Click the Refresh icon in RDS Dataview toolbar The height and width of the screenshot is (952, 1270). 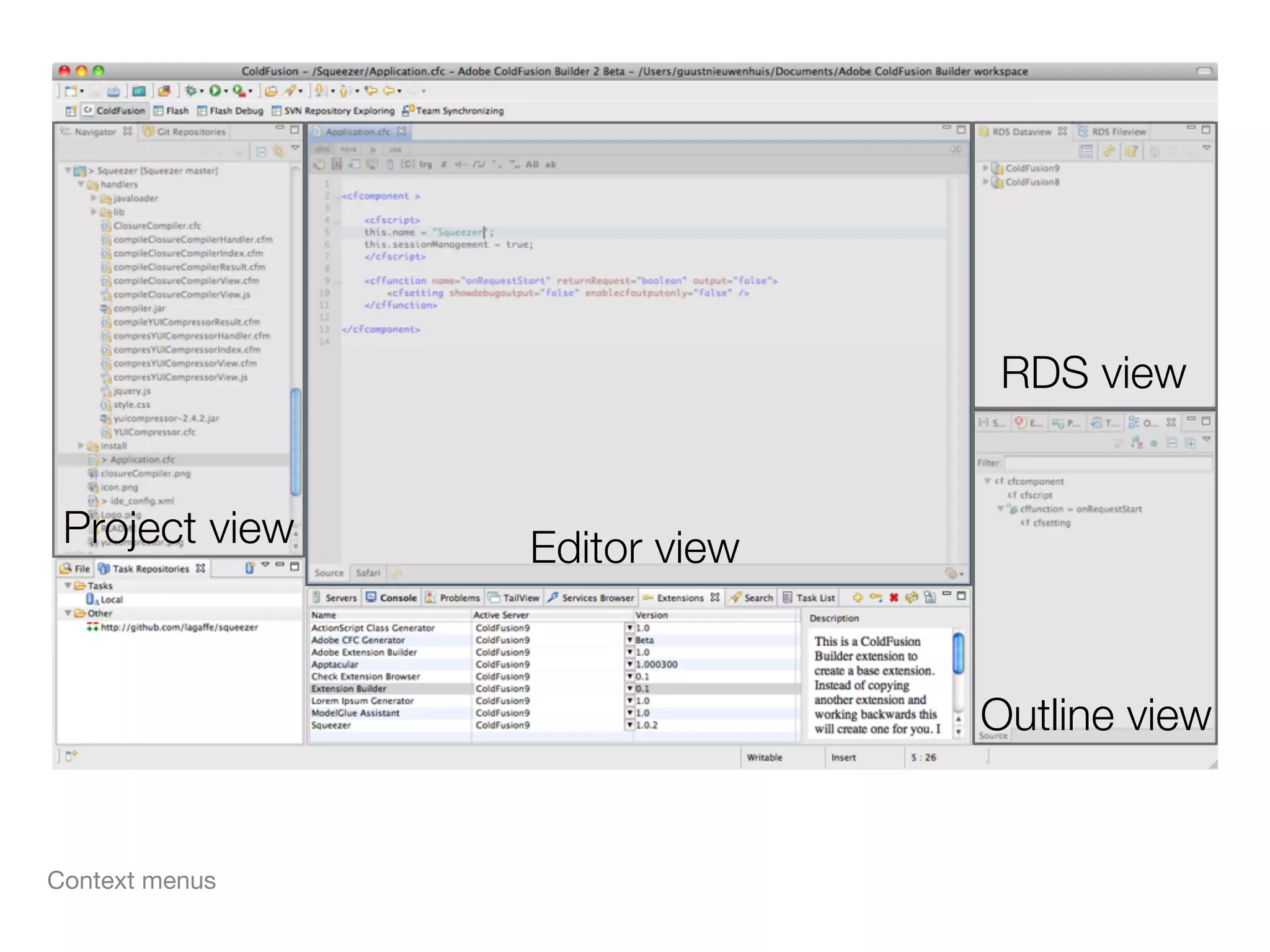click(x=1109, y=151)
